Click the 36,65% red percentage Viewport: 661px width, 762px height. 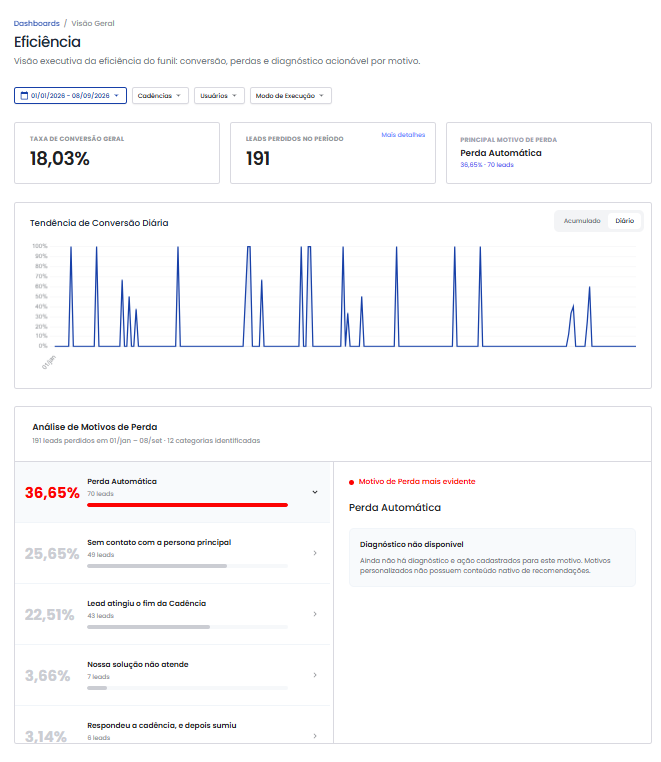(x=52, y=492)
